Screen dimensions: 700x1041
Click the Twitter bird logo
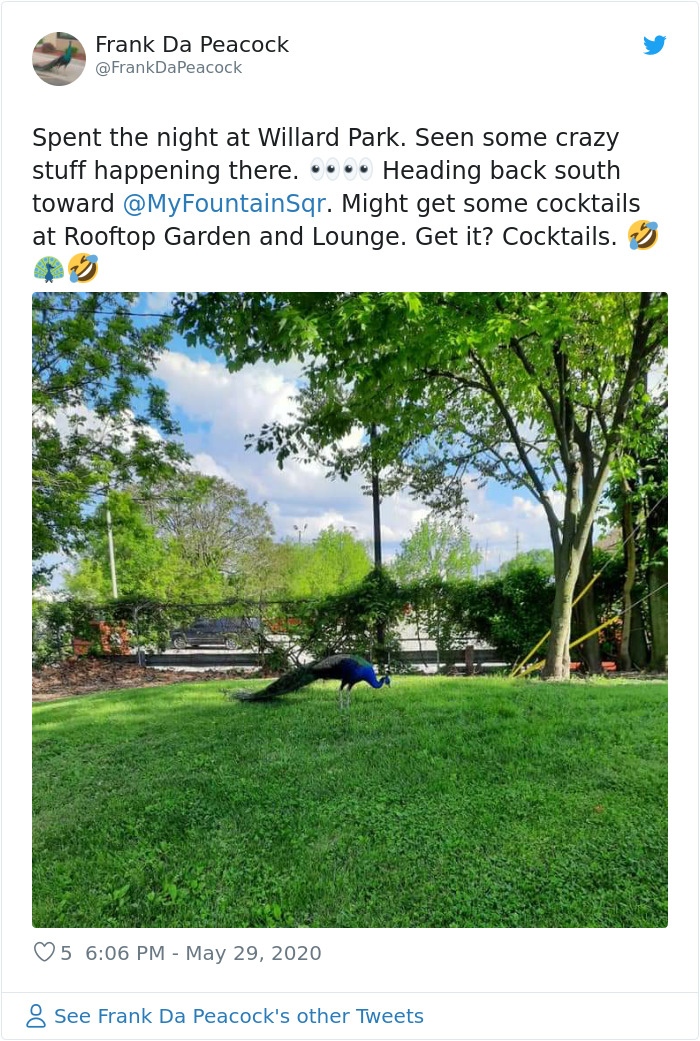(x=654, y=45)
